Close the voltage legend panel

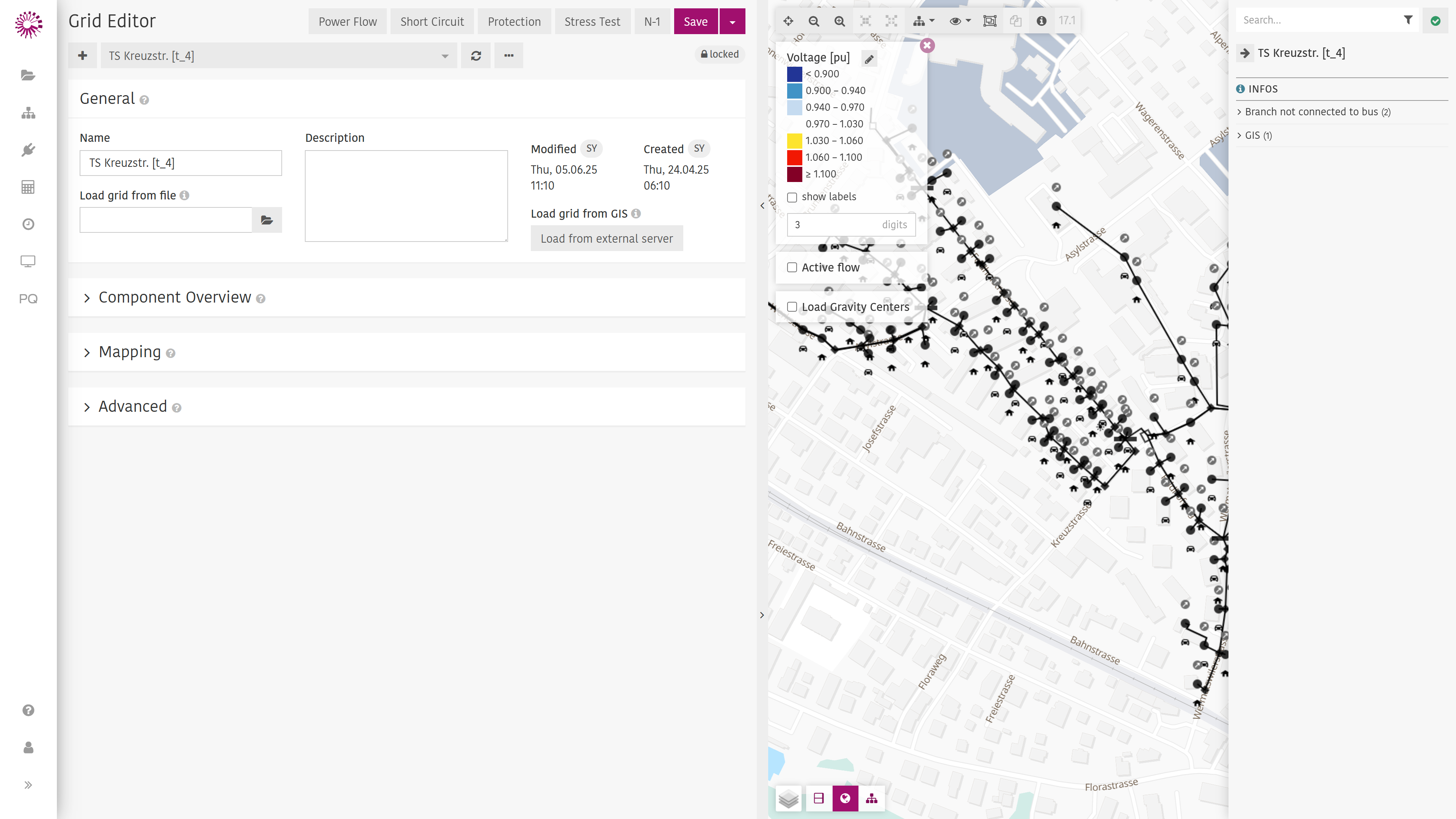coord(927,45)
